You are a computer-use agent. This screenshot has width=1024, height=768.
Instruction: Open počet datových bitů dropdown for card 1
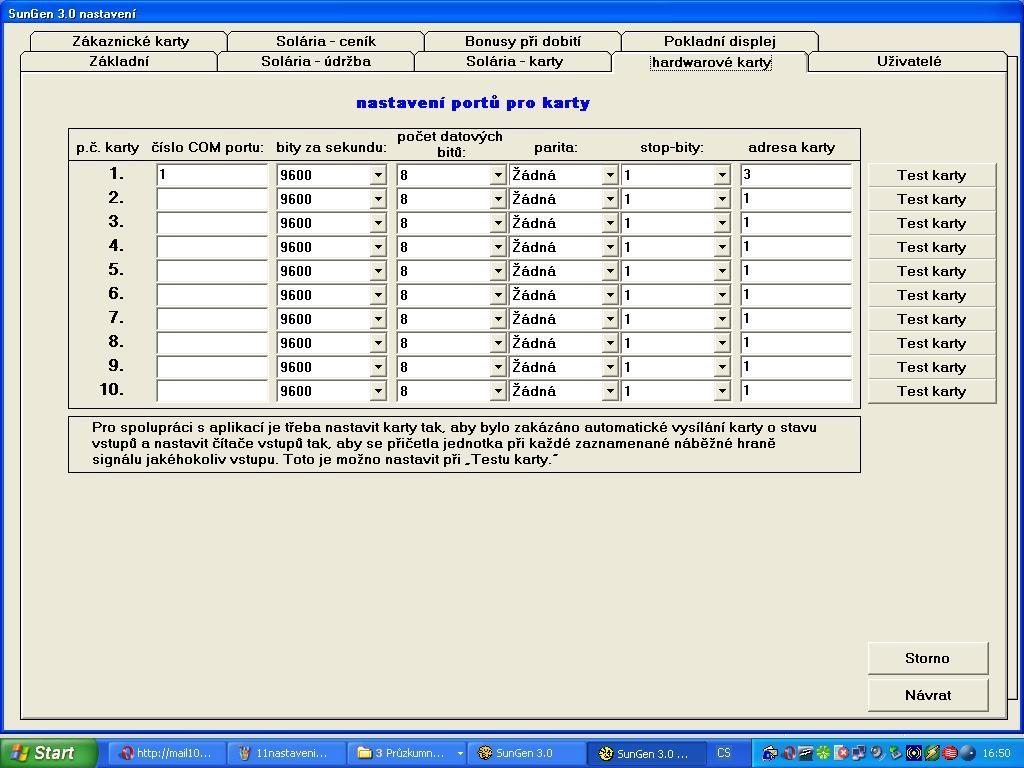click(x=498, y=175)
